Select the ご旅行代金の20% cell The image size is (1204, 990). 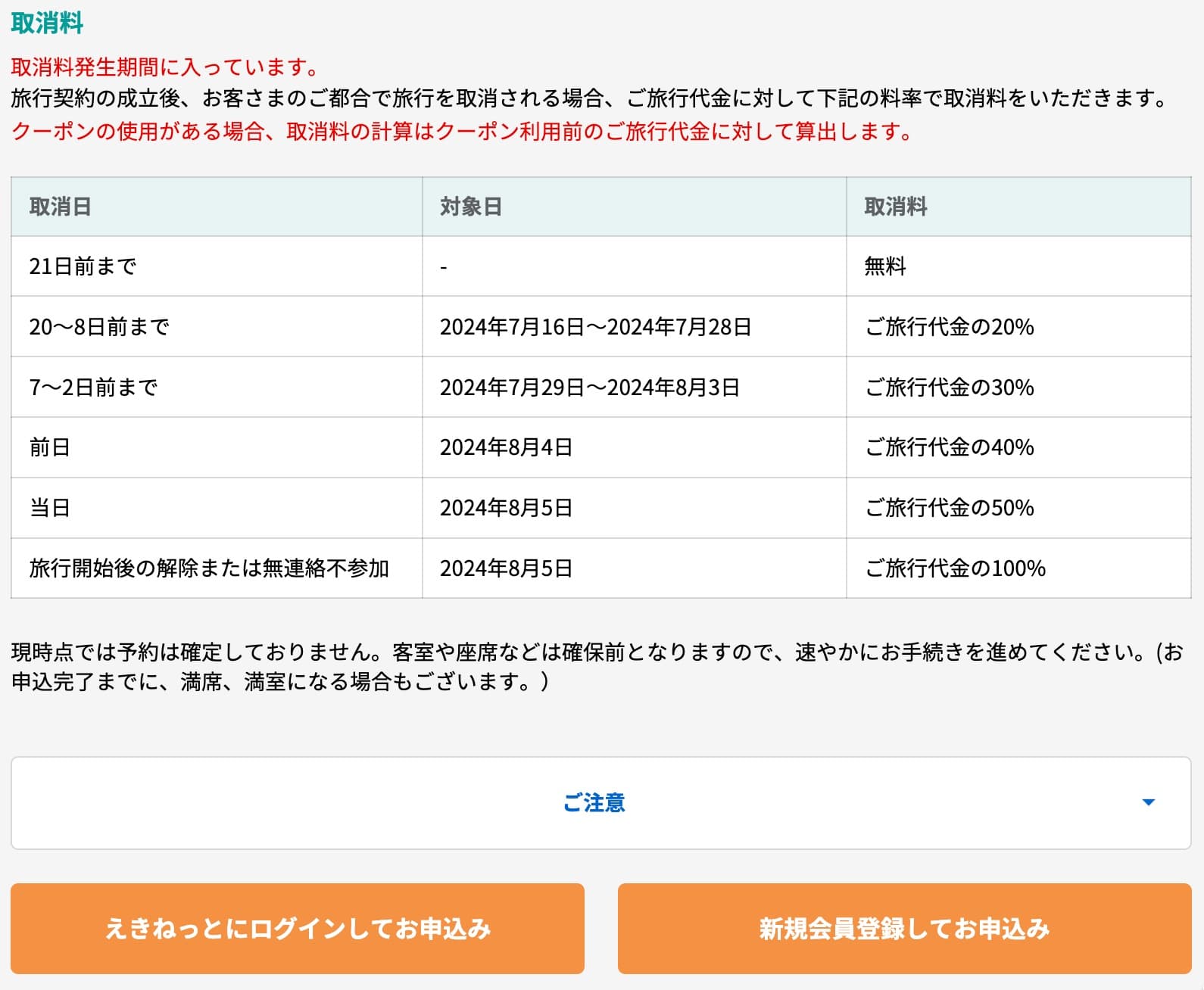pyautogui.click(x=1018, y=327)
